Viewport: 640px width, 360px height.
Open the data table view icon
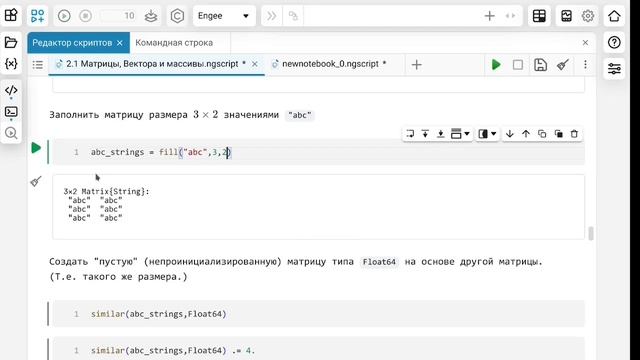click(539, 16)
